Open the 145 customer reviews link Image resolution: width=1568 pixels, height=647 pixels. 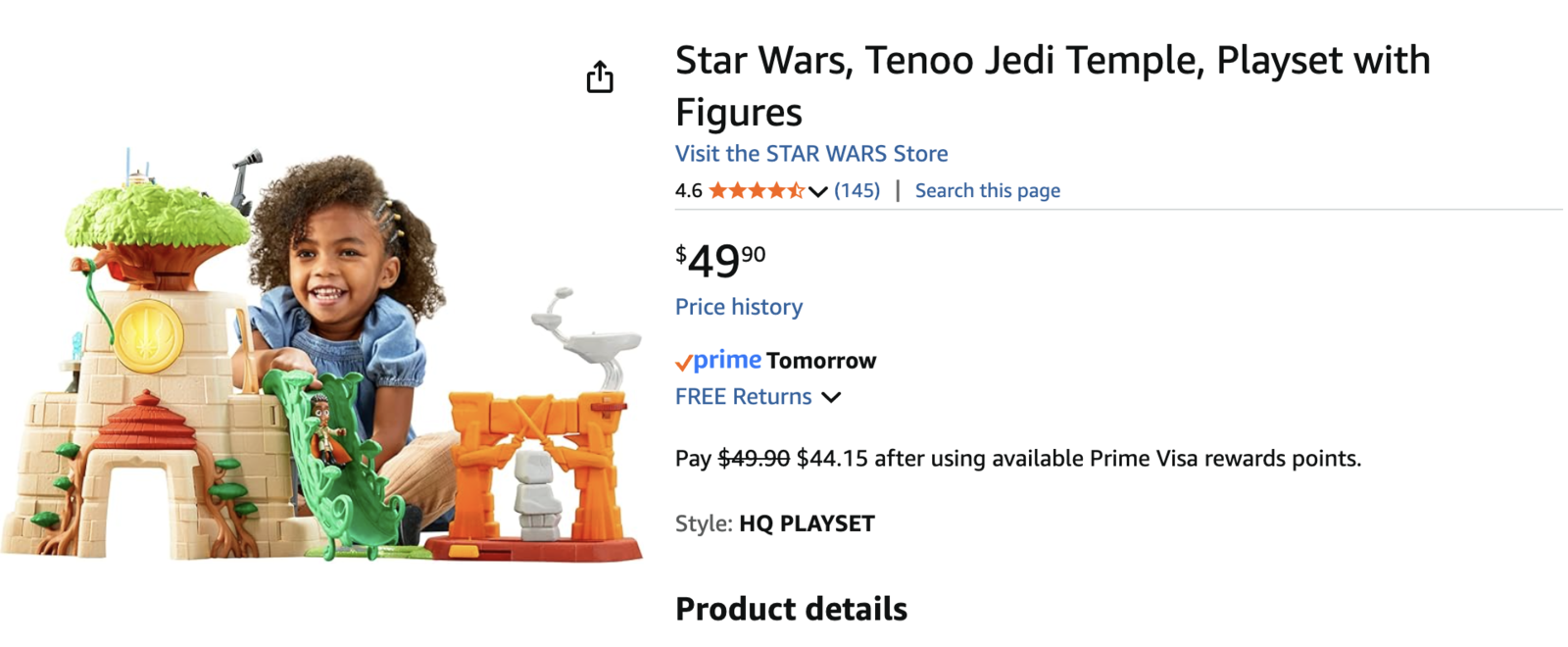tap(857, 190)
